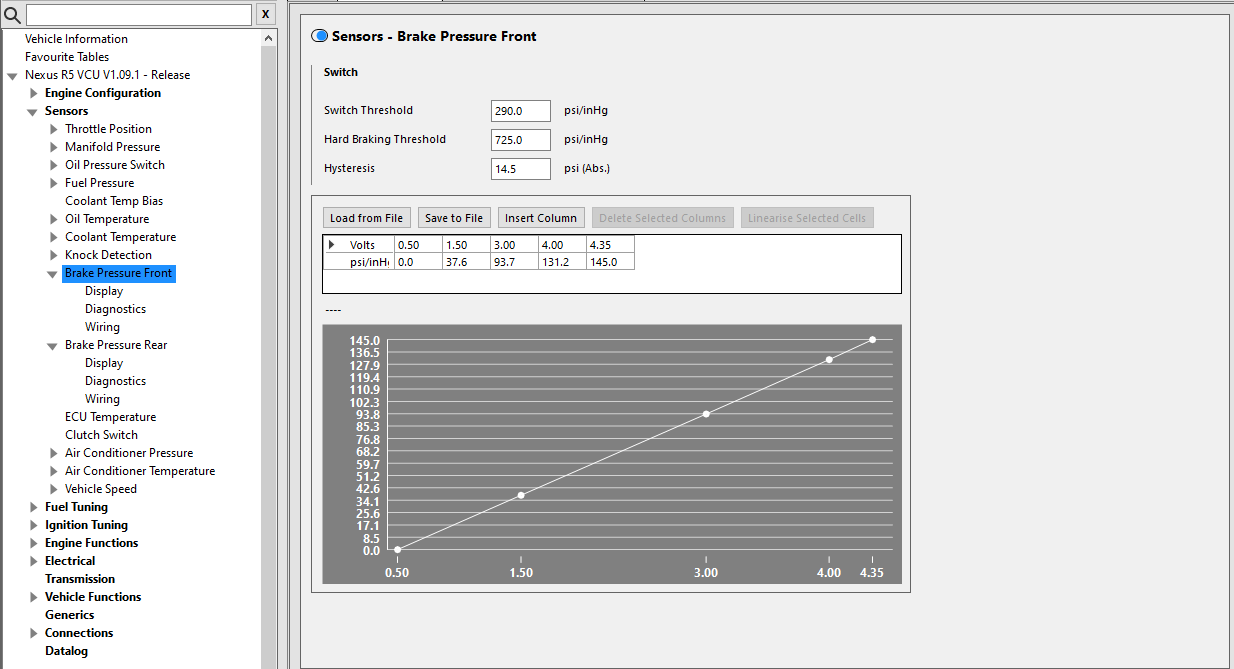
Task: Open Diagnostics under Brake Pressure Front
Action: (115, 309)
